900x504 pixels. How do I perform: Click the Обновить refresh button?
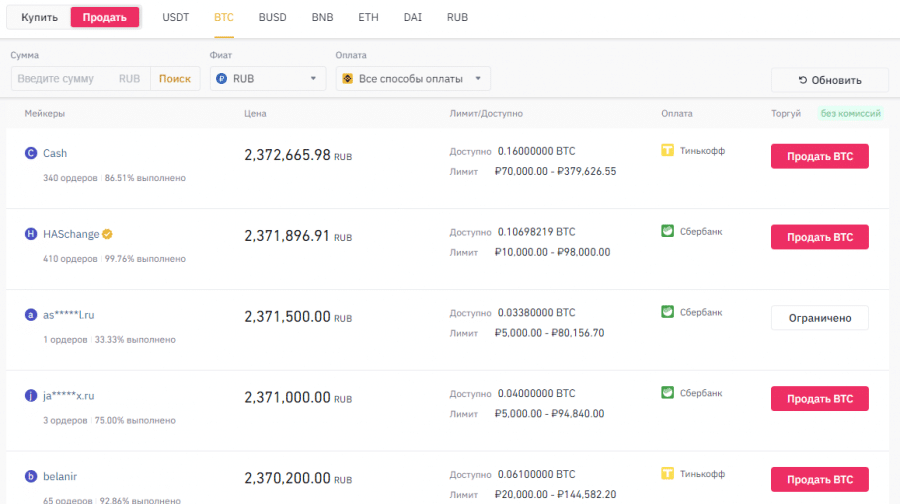[x=830, y=80]
